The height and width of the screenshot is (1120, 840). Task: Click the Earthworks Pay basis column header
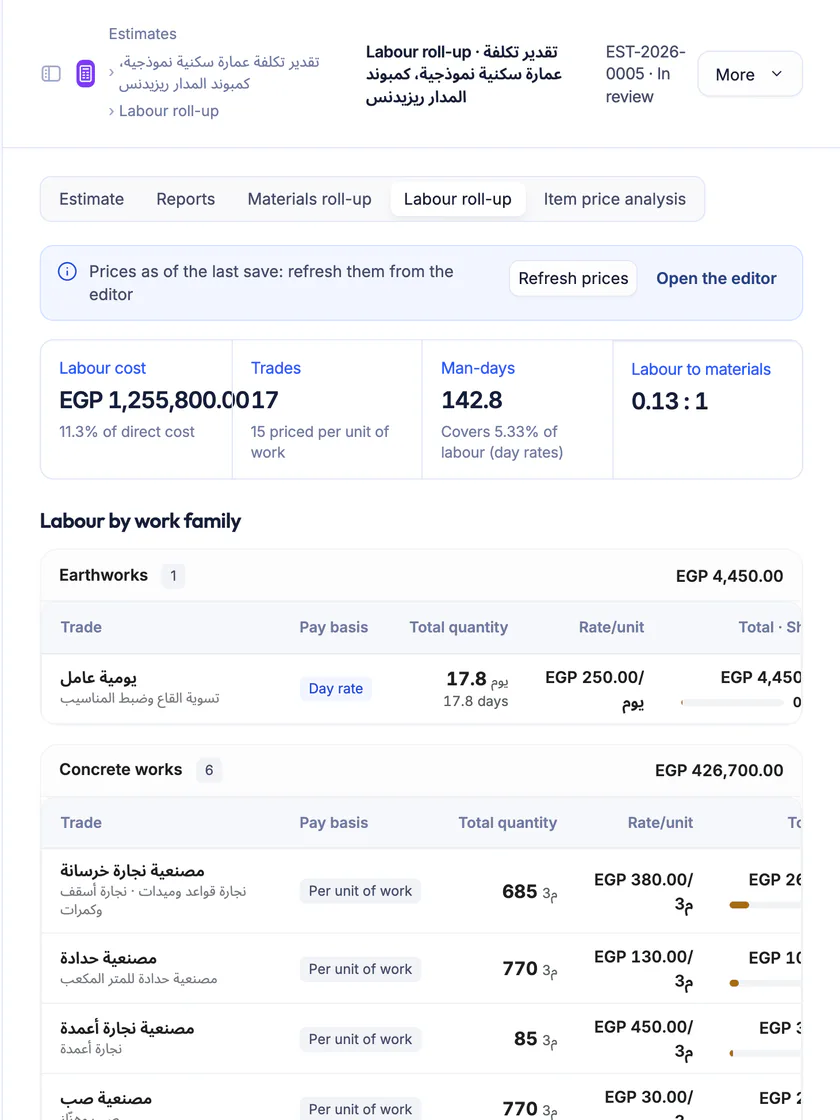pyautogui.click(x=334, y=627)
